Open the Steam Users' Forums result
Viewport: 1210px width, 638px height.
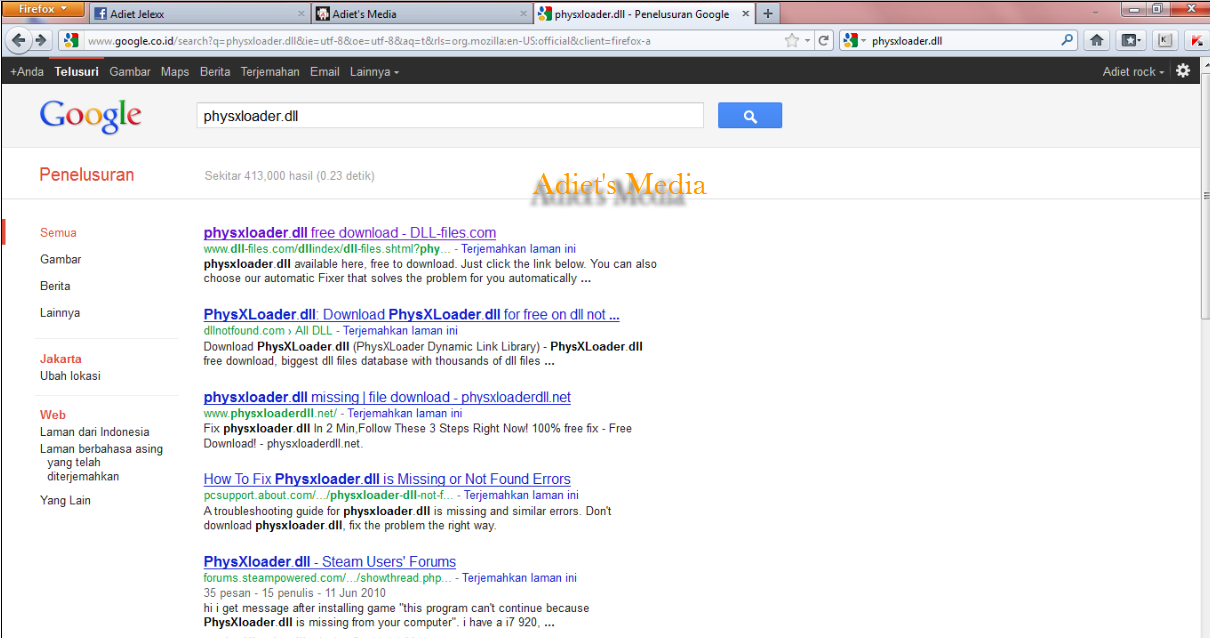pos(329,562)
